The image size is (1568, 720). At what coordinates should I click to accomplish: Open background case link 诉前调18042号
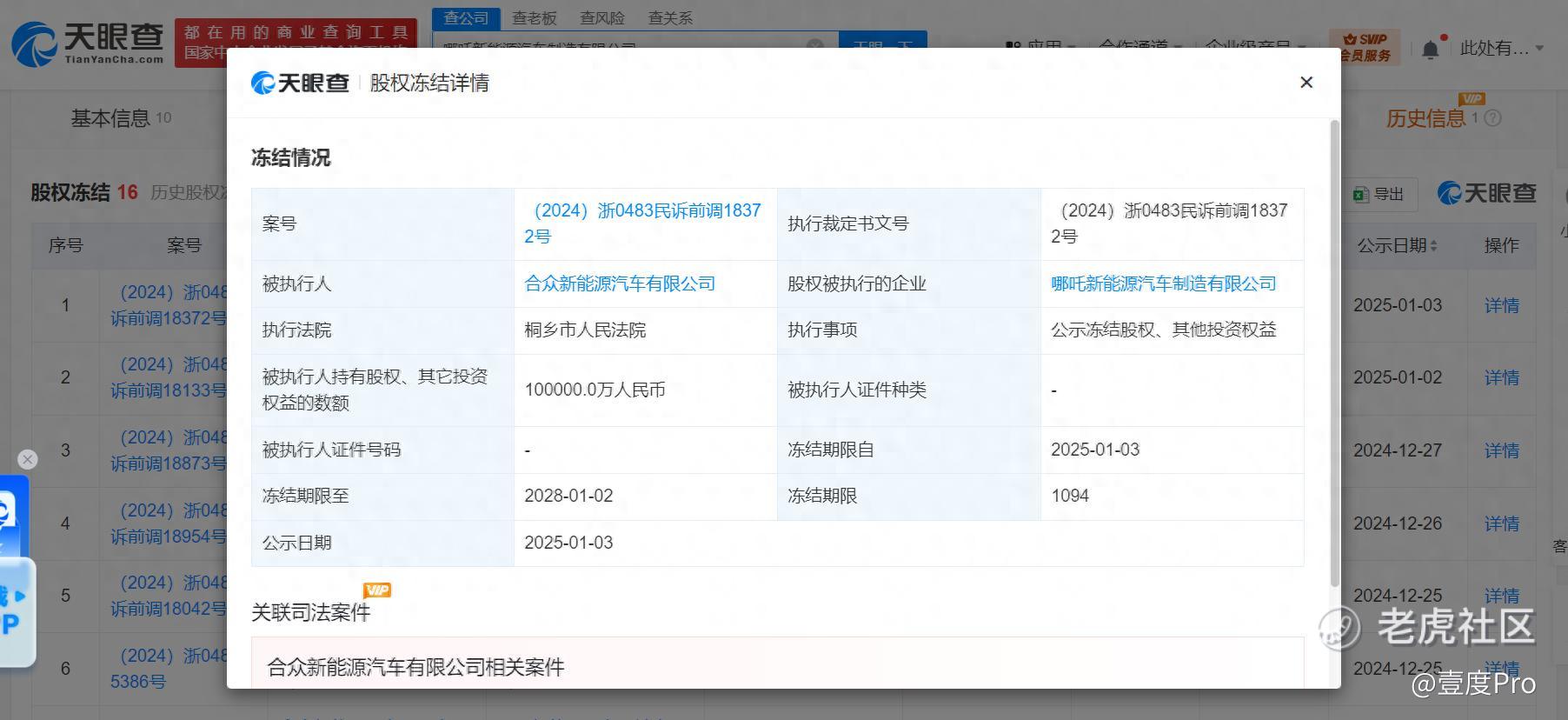(x=169, y=596)
